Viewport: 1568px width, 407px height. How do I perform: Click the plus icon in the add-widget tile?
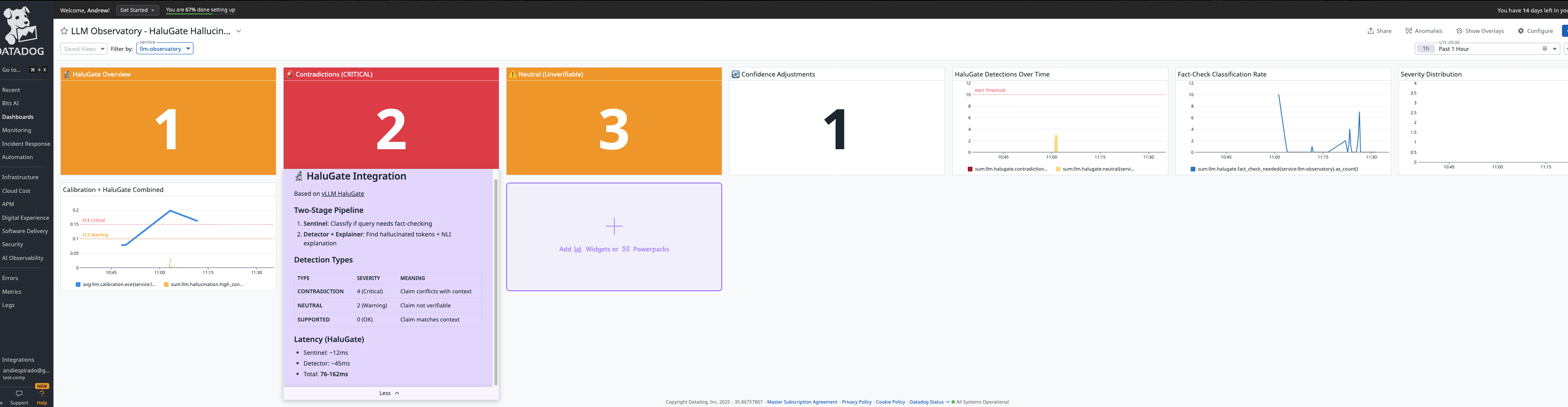point(614,226)
